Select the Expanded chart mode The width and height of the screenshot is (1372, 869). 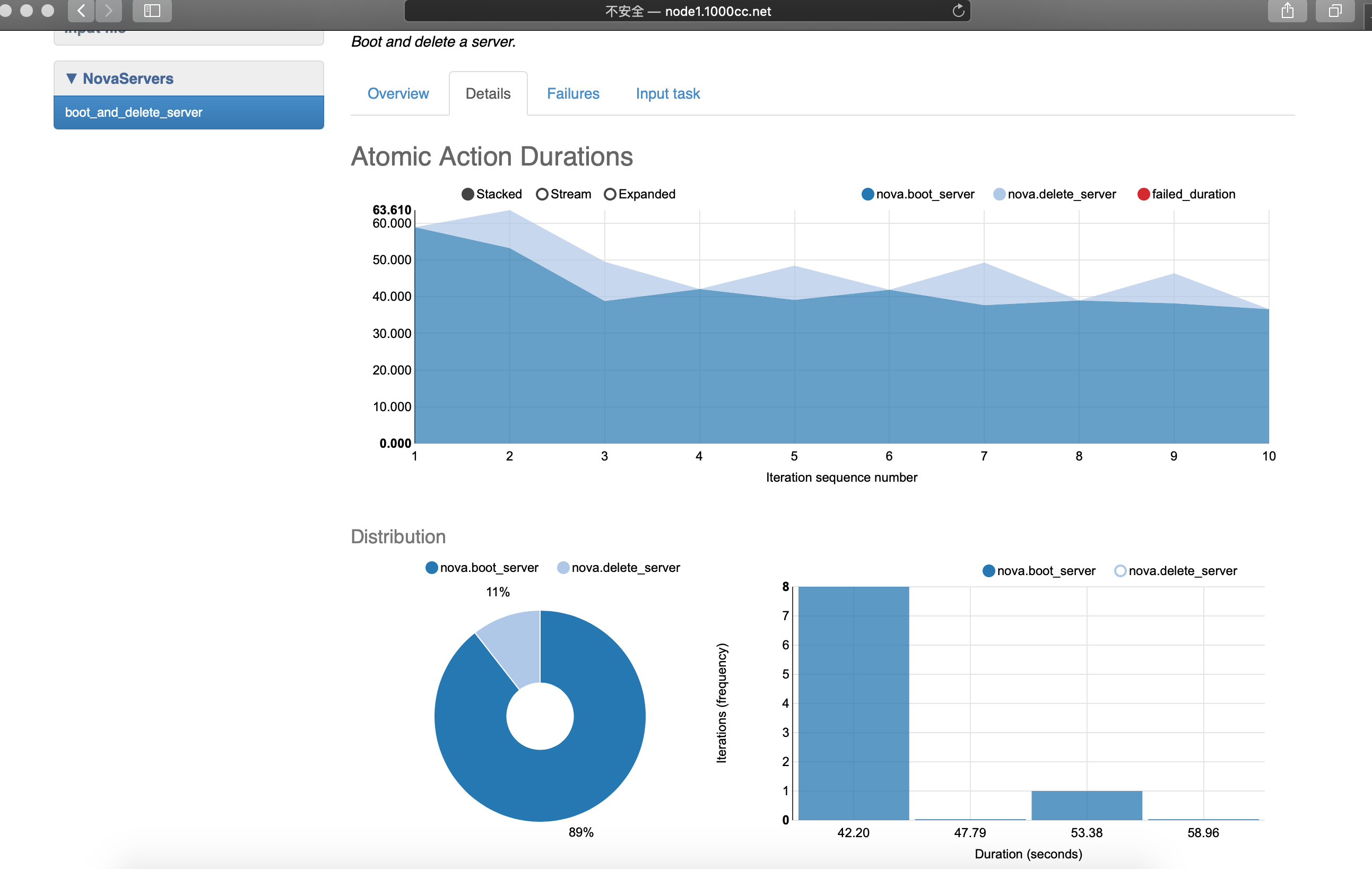[x=610, y=194]
